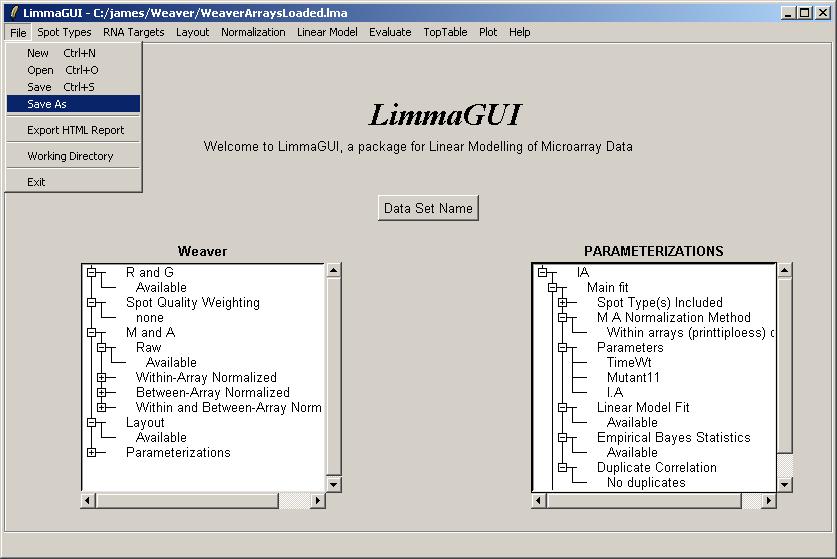The width and height of the screenshot is (837, 559).
Task: Expand the Parameterizations node in Weaver tree
Action: [x=92, y=453]
